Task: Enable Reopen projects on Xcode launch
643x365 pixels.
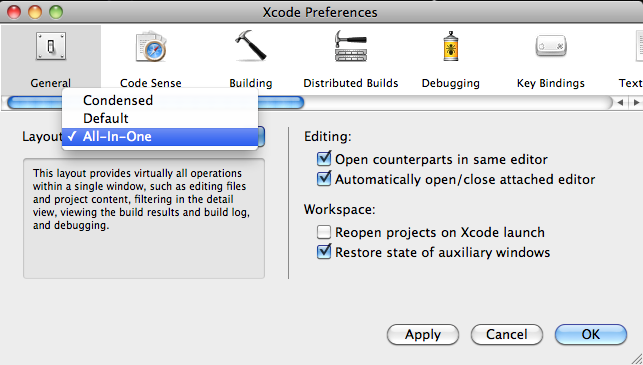Action: 324,232
